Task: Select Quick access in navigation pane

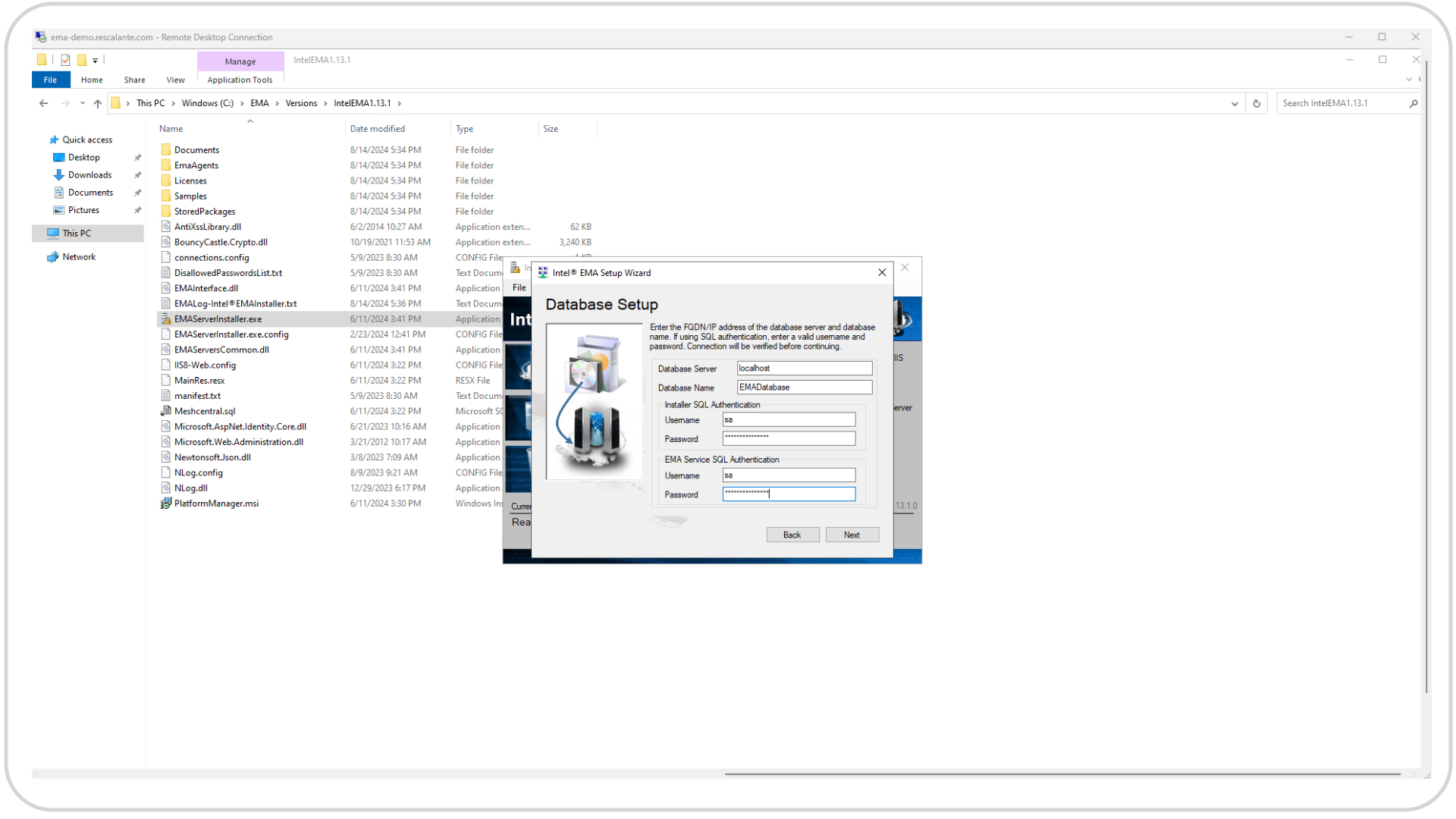Action: pyautogui.click(x=86, y=140)
